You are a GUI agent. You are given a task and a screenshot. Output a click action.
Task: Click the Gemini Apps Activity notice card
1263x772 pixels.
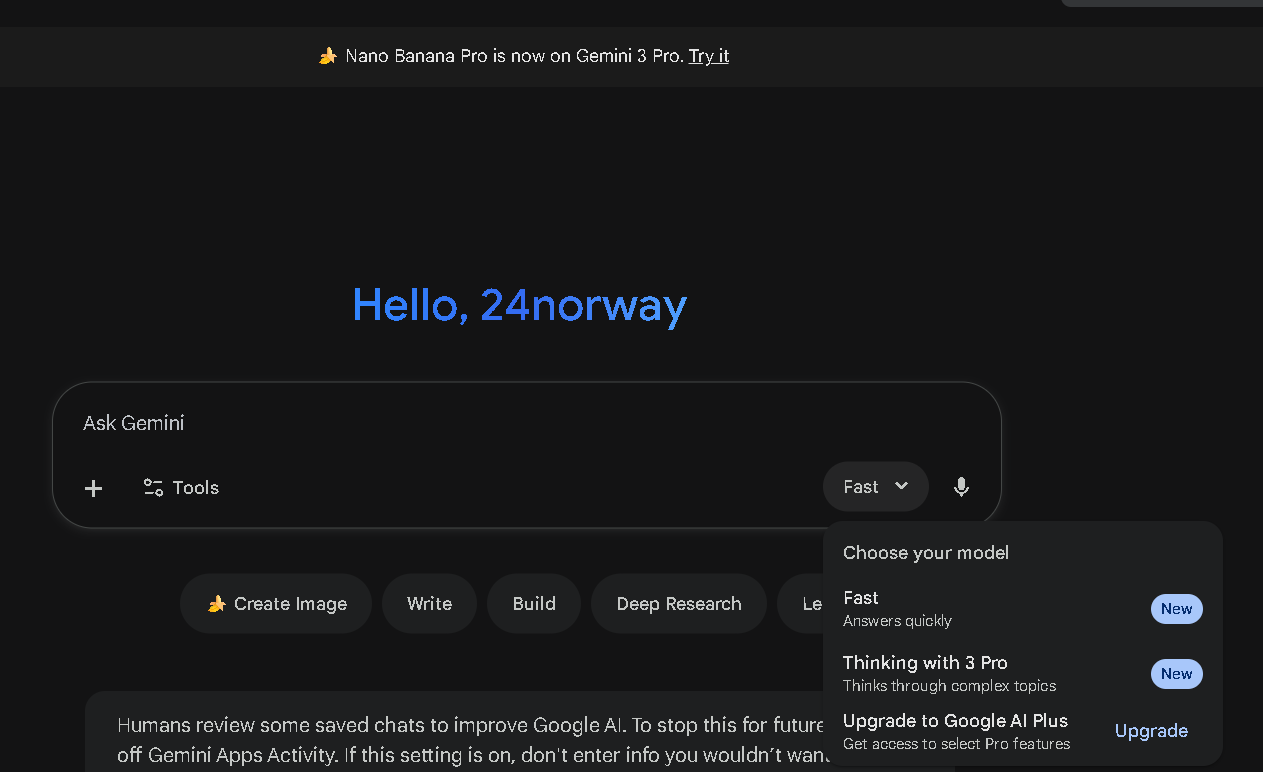click(x=450, y=738)
